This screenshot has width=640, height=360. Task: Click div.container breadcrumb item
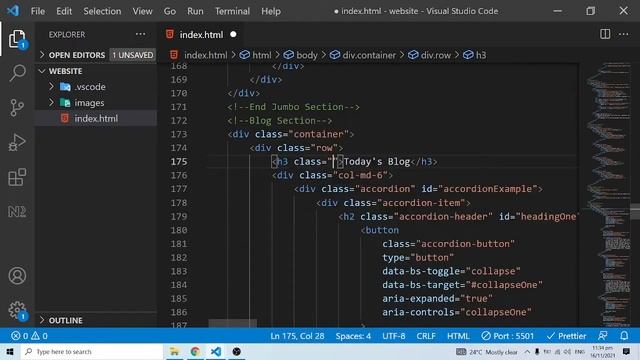[363, 55]
